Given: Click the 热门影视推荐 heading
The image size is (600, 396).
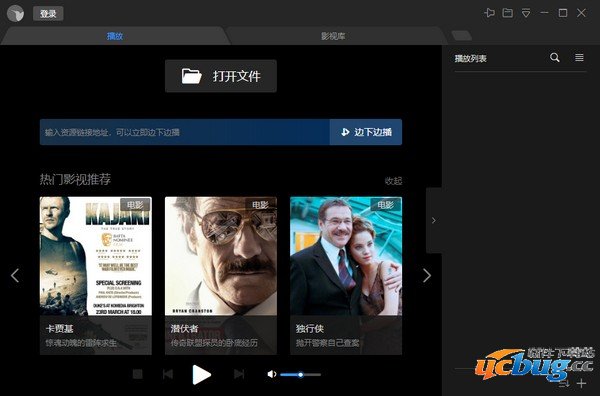Looking at the screenshot, I should [75, 179].
